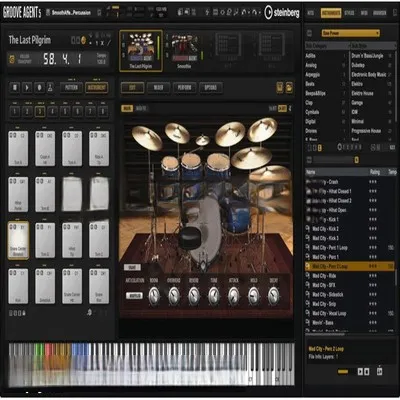Click the file icon of Mad City - SFX
Viewport: 400px width, 400px height.
pos(308,285)
